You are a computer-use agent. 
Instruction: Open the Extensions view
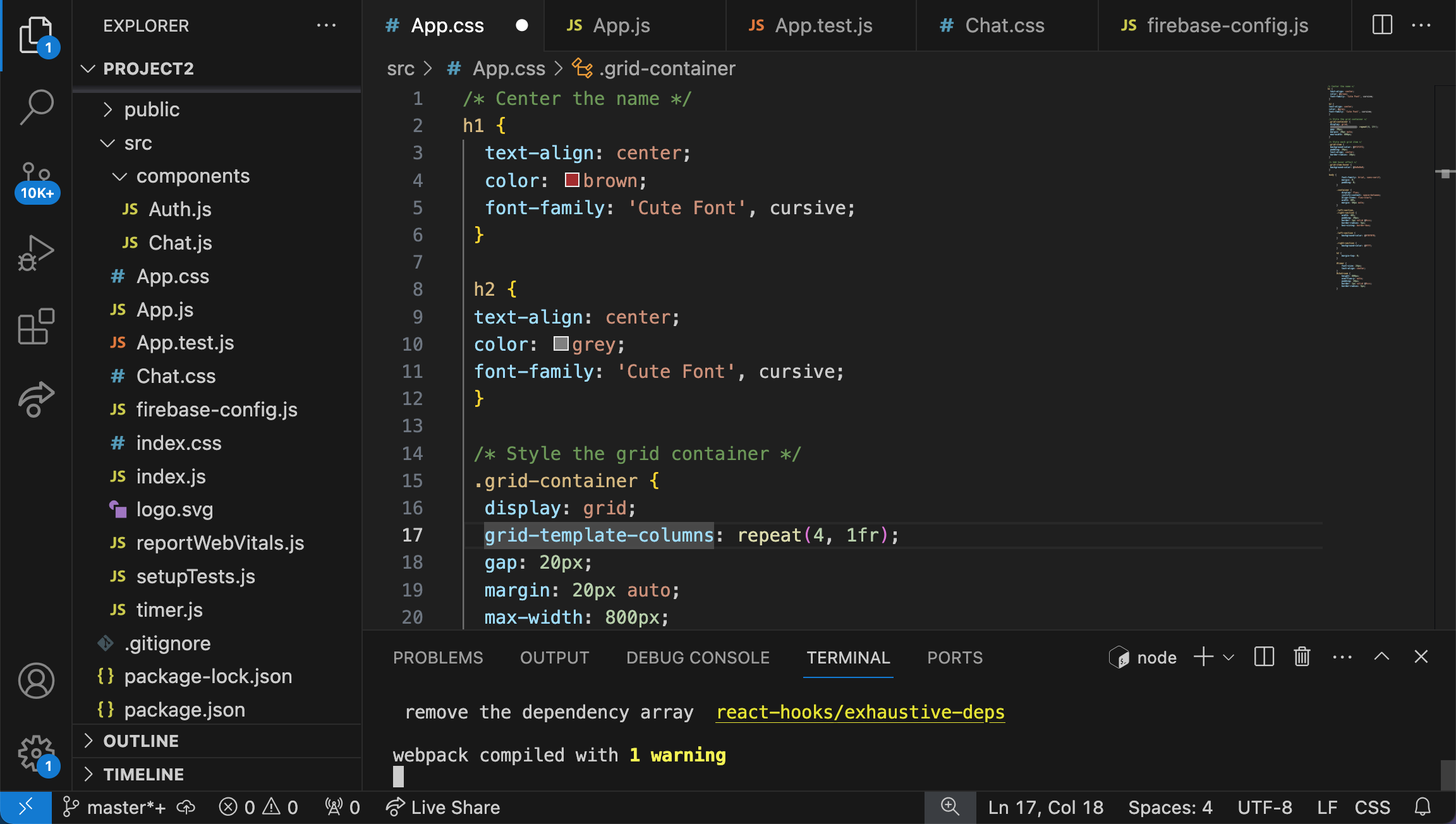click(36, 326)
